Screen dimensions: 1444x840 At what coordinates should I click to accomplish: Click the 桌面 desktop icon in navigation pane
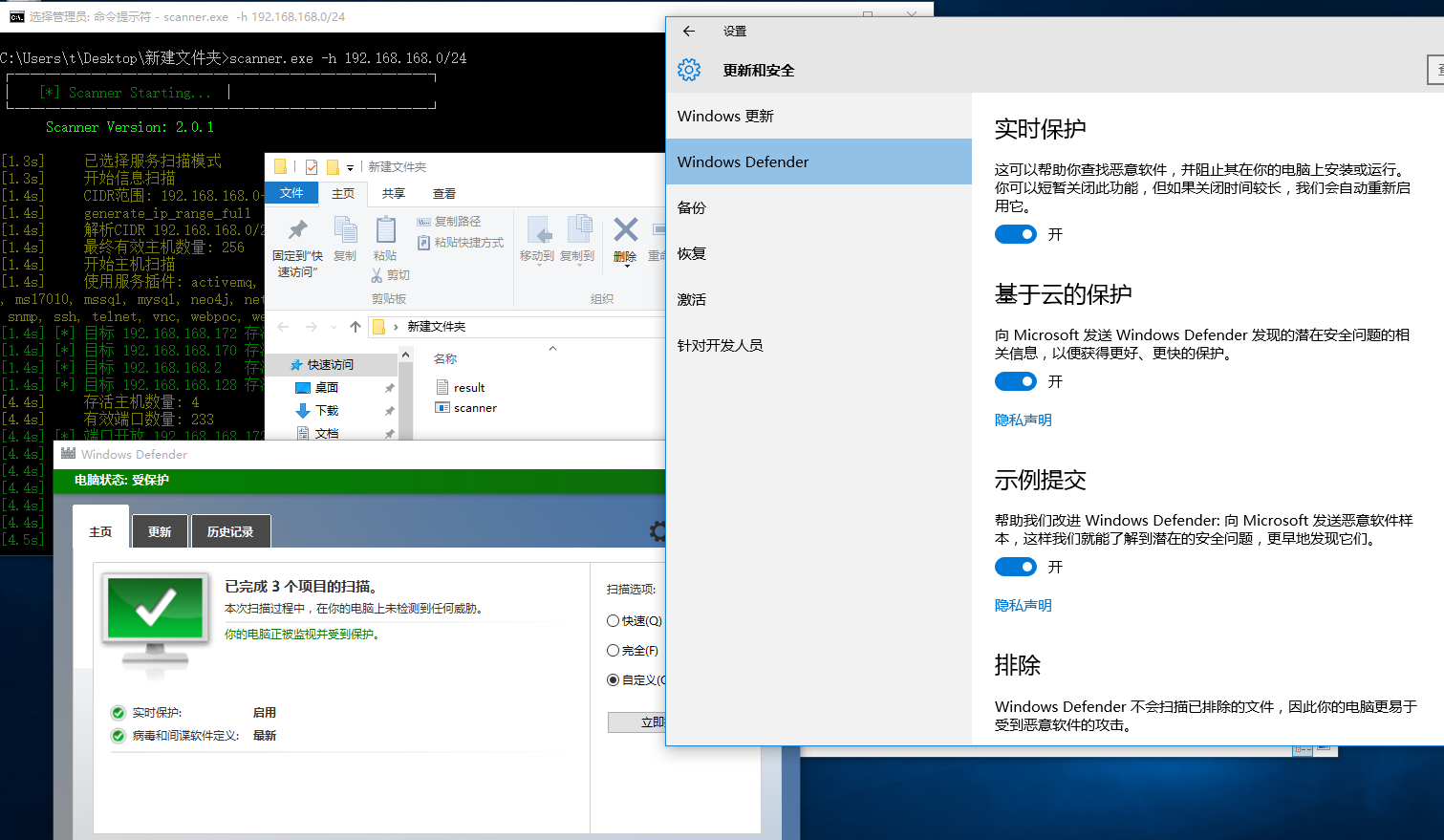pyautogui.click(x=303, y=387)
